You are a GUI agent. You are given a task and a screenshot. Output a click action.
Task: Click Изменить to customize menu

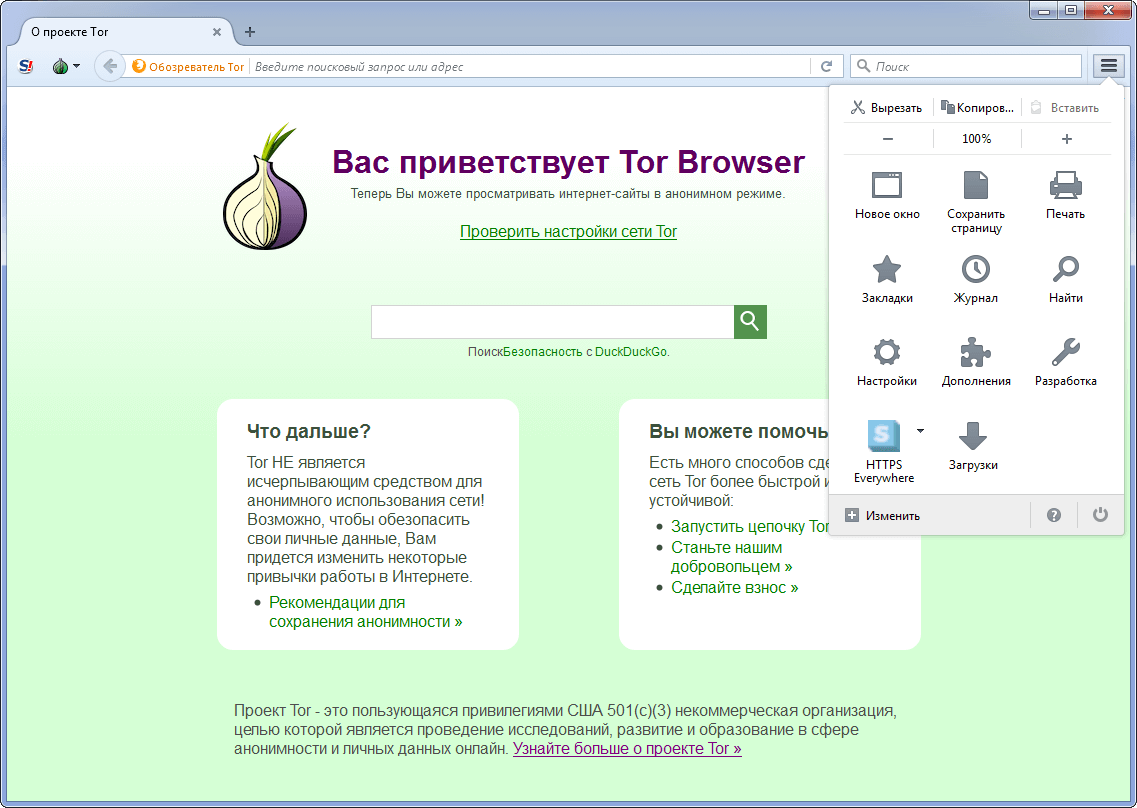coord(882,516)
